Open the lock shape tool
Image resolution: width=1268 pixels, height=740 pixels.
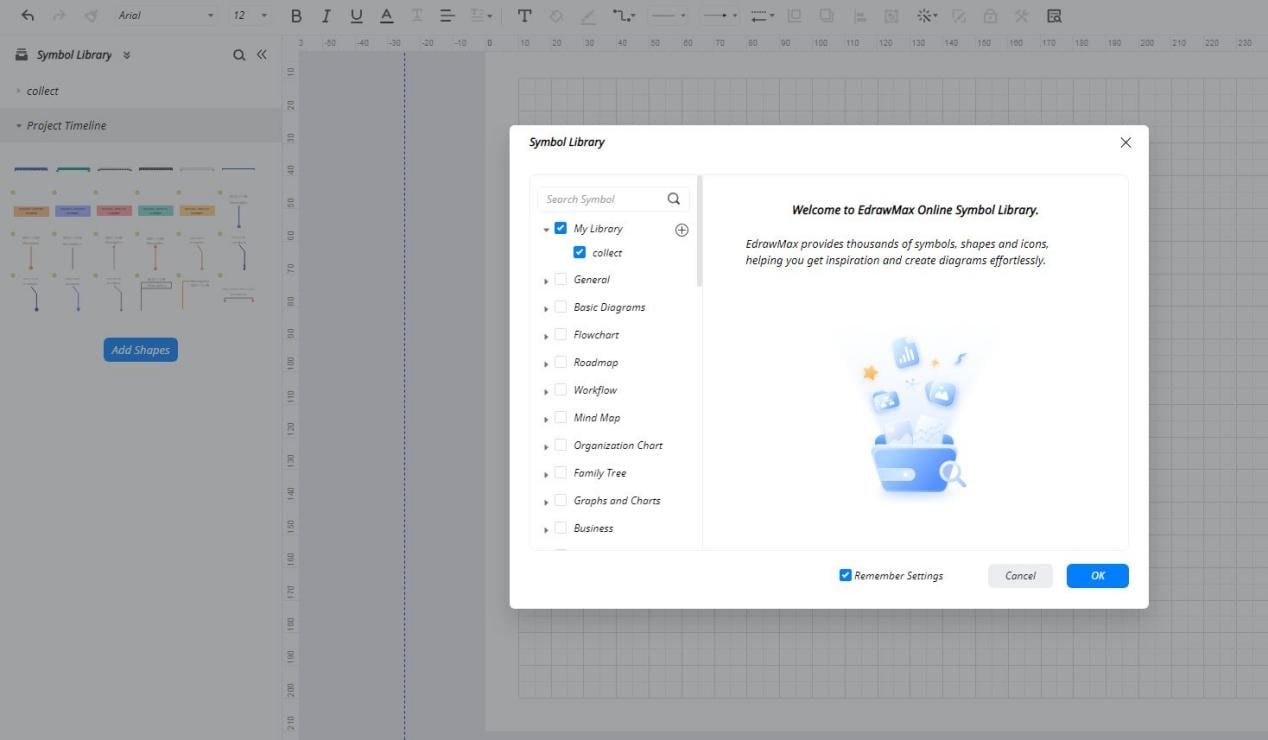click(990, 16)
